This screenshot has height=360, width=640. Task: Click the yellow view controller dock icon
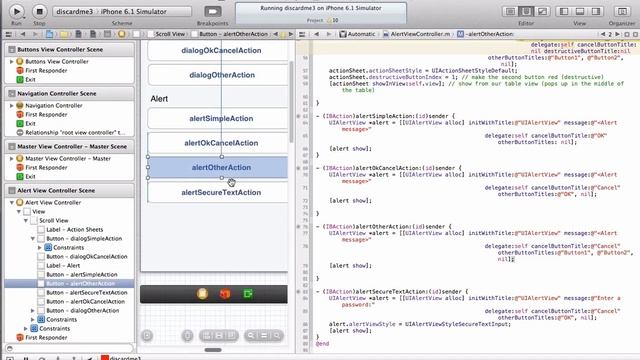202,294
